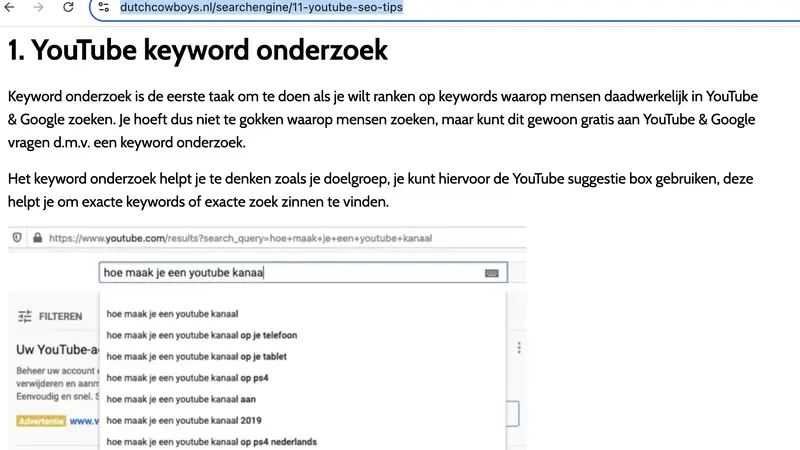Click the filter sliders icon beside FILTEREN
800x450 pixels.
click(24, 316)
